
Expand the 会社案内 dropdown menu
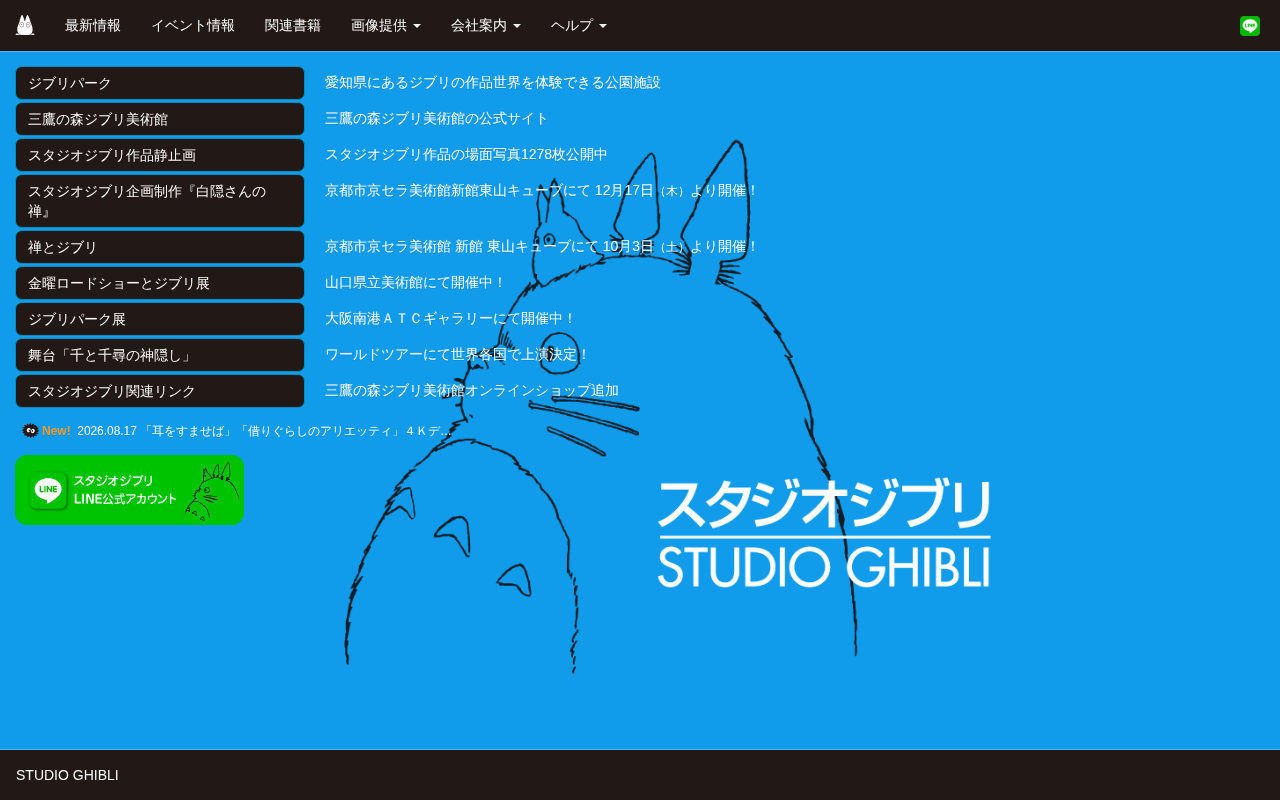tap(486, 26)
